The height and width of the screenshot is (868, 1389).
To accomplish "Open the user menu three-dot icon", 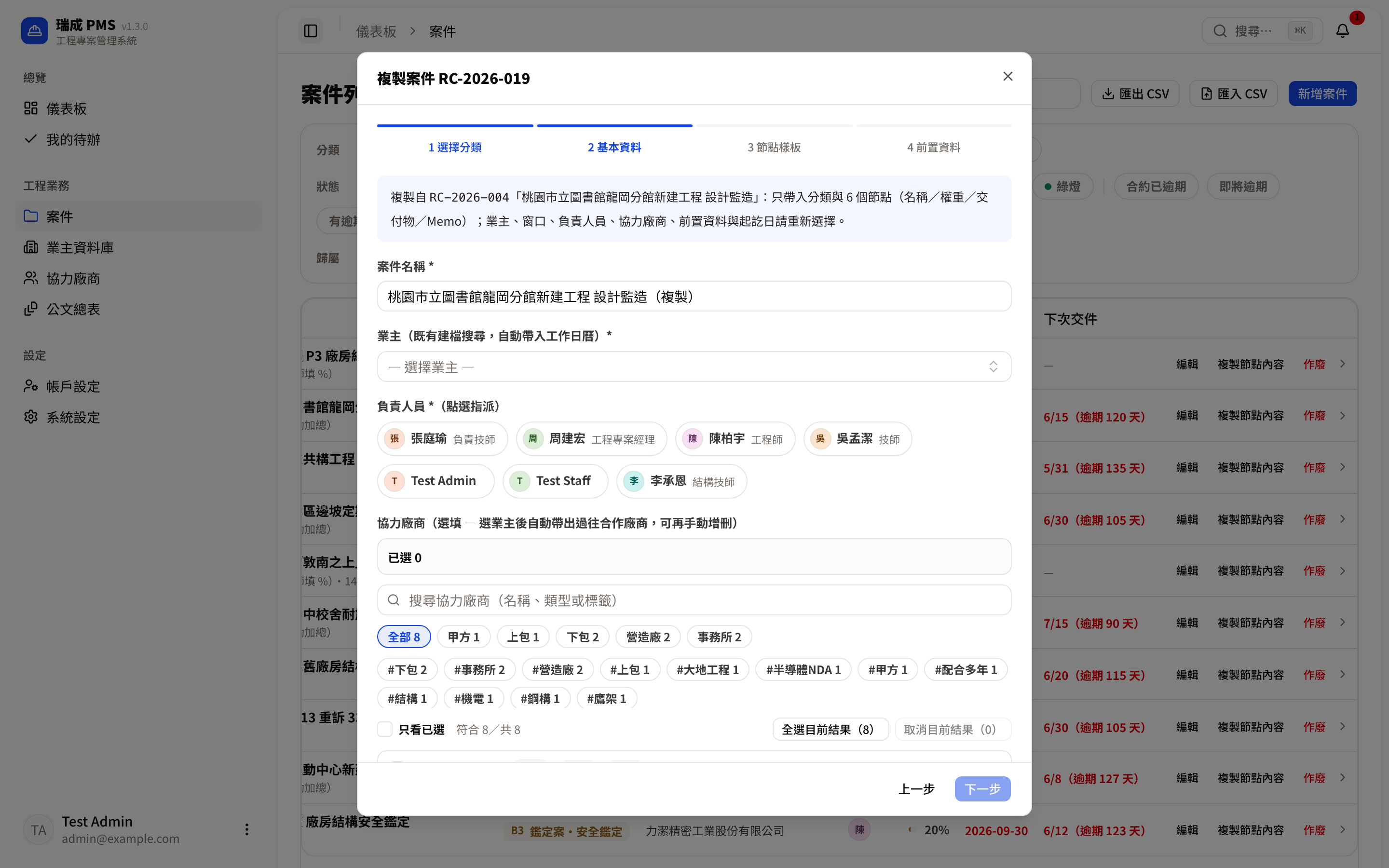I will [247, 829].
